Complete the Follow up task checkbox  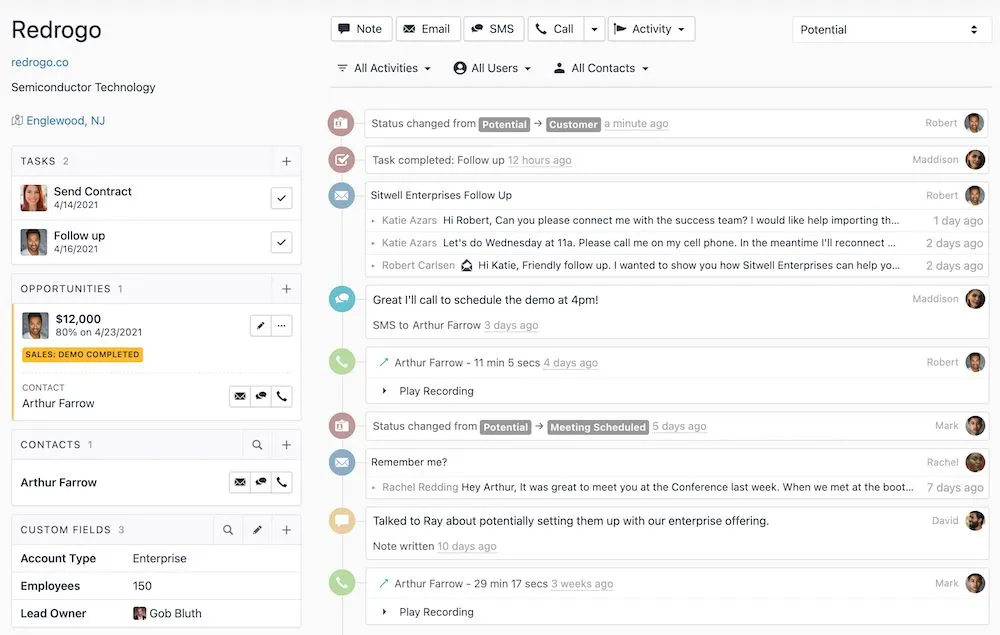click(x=280, y=242)
